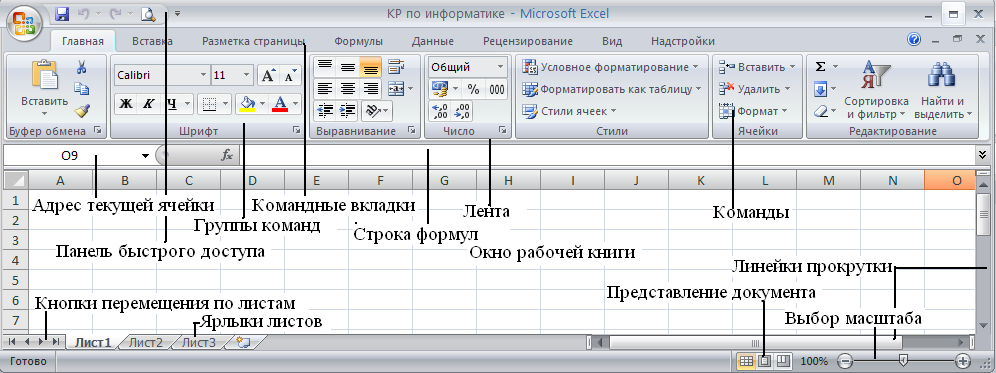Screen dimensions: 996x373
Task: Switch to the Данные tab
Action: tap(433, 41)
